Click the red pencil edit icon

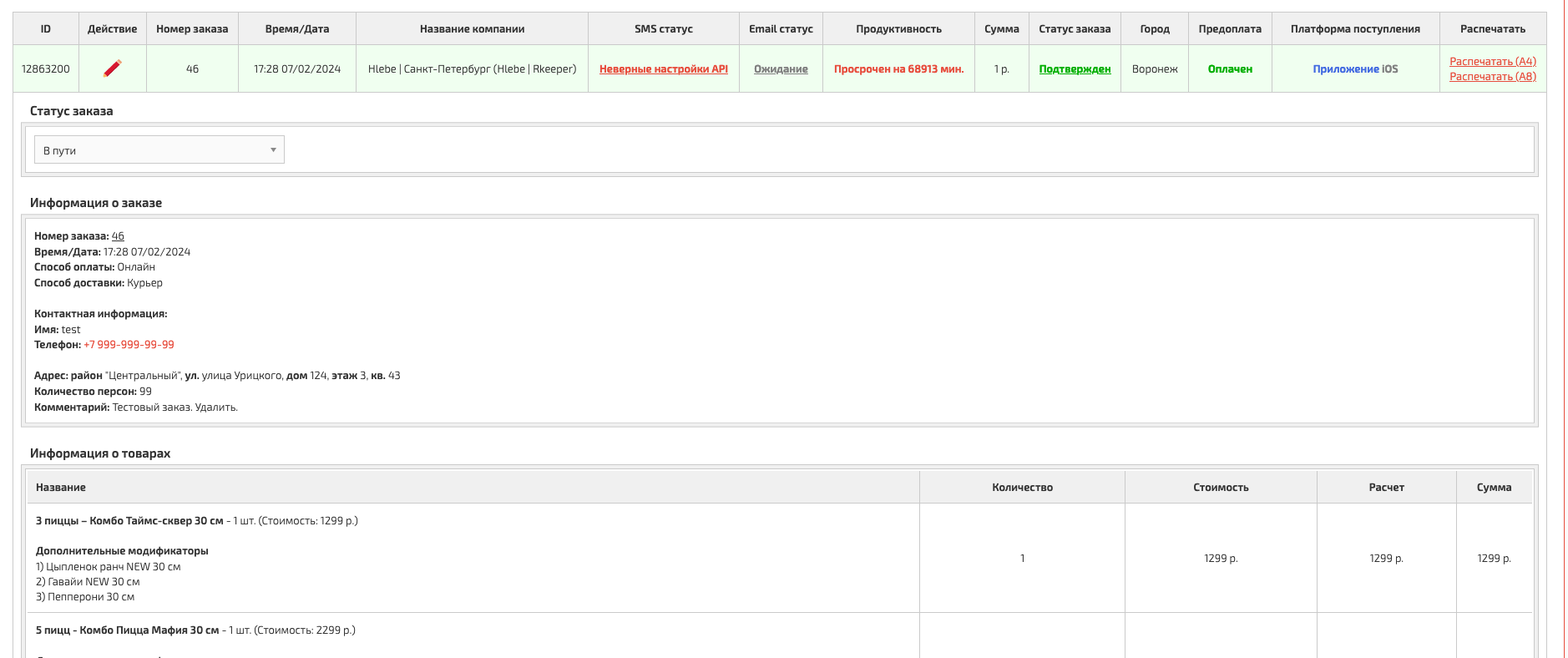click(x=112, y=68)
